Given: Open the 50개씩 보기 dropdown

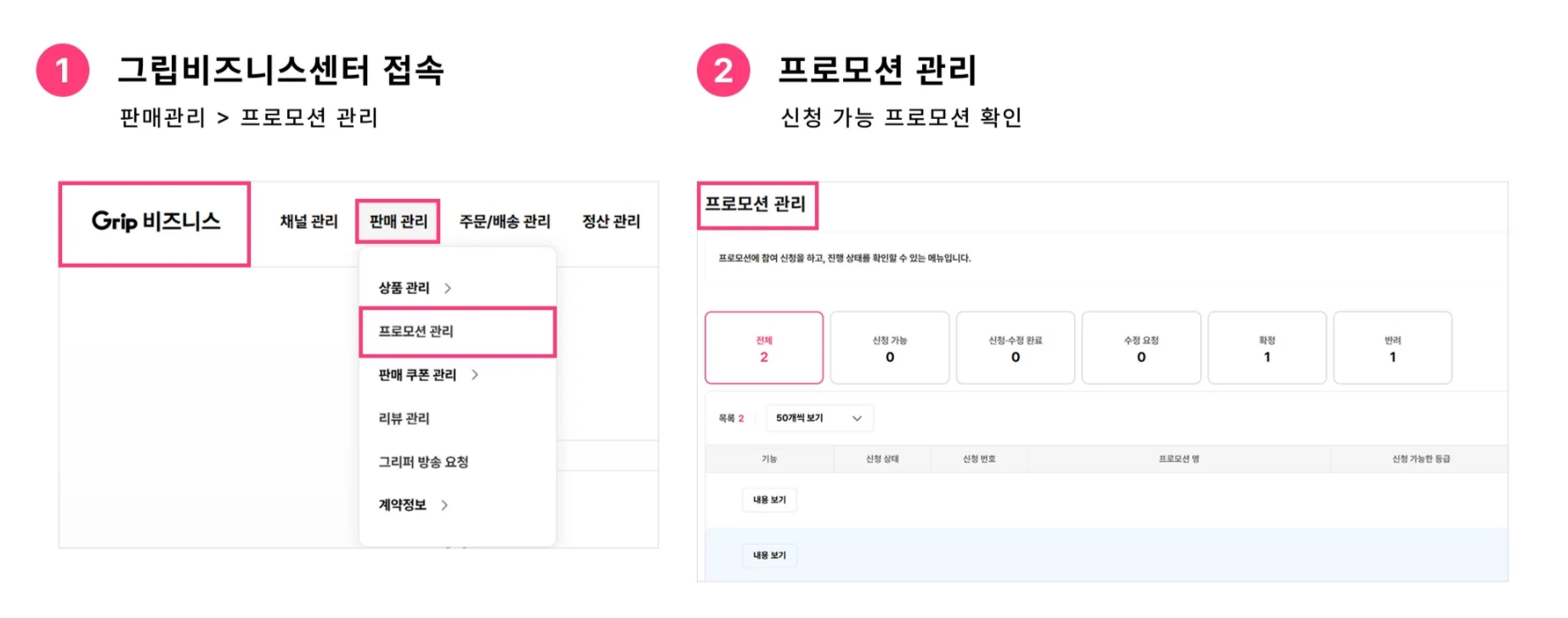Looking at the screenshot, I should (x=818, y=418).
